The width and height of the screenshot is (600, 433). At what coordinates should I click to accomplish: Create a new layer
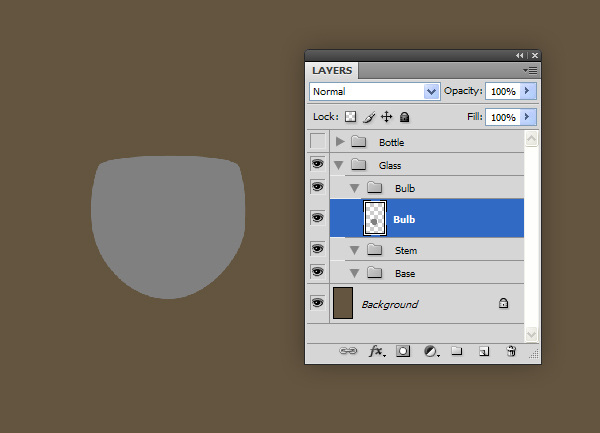pyautogui.click(x=484, y=351)
